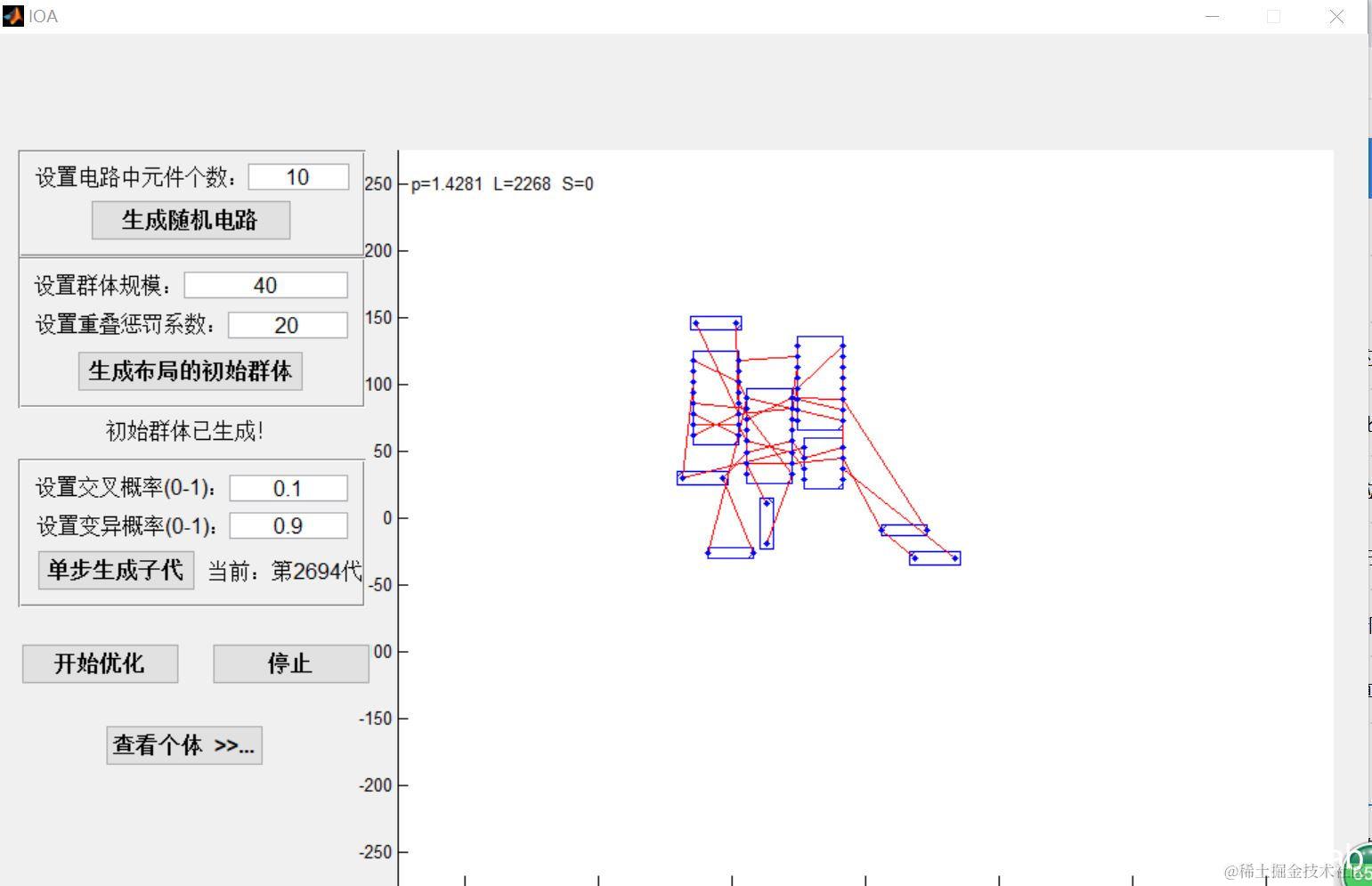Edit the mutation probability field showing 0.9
Image resolution: width=1372 pixels, height=886 pixels.
point(288,525)
